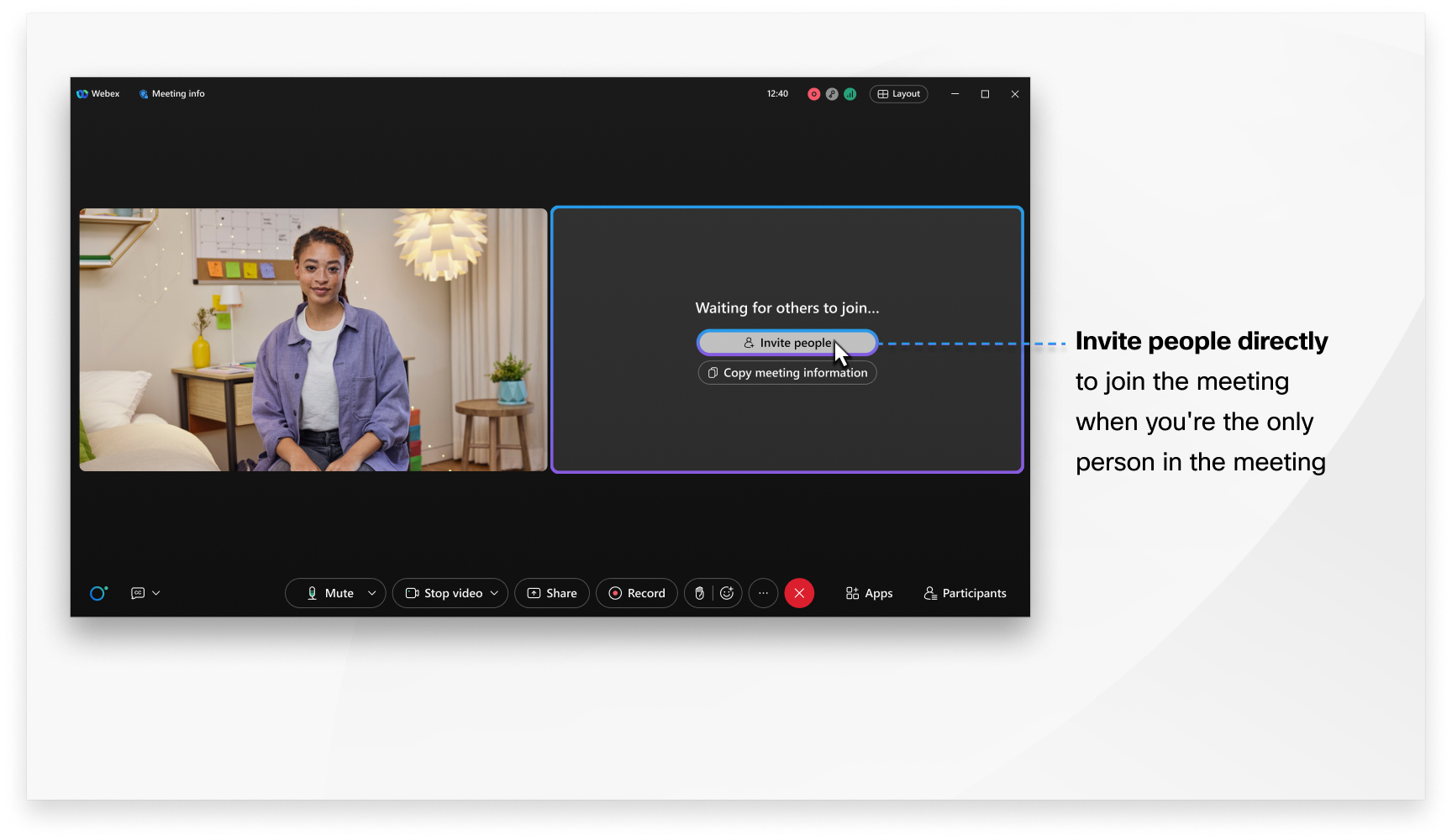Screen dimensions: 1452x840
Task: Open the Webex Assistant circle icon
Action: [x=98, y=593]
